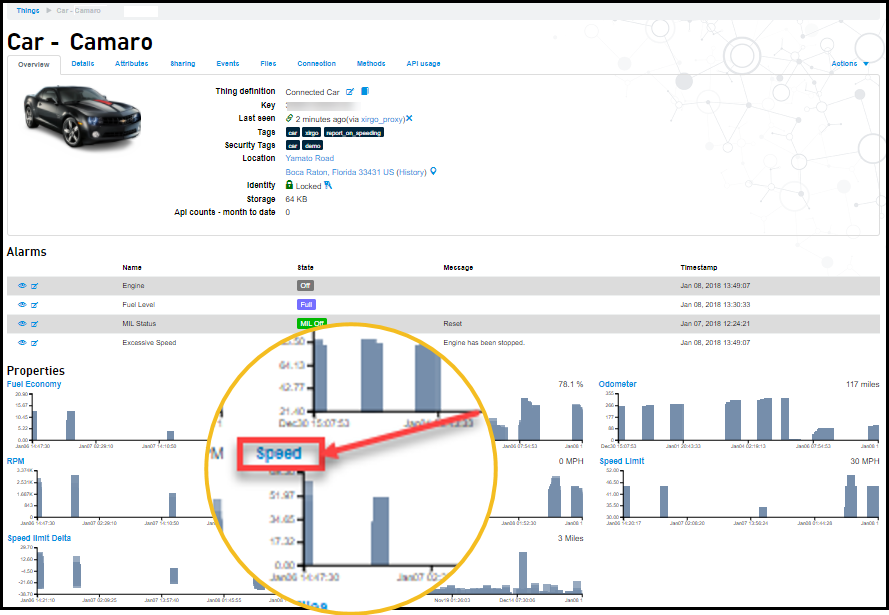Open the Odometer property link

click(617, 384)
